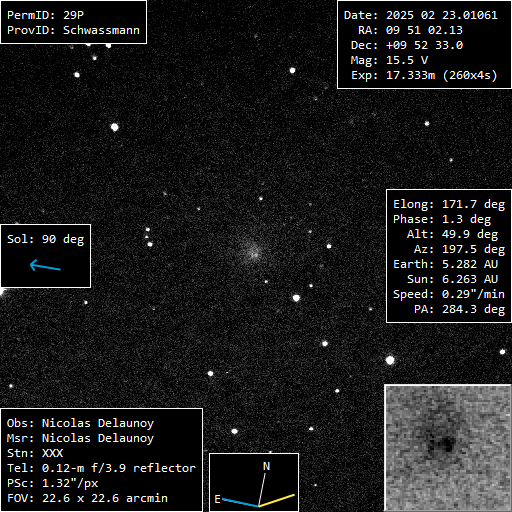
Task: Click the 'E' compass label
Action: [x=217, y=499]
